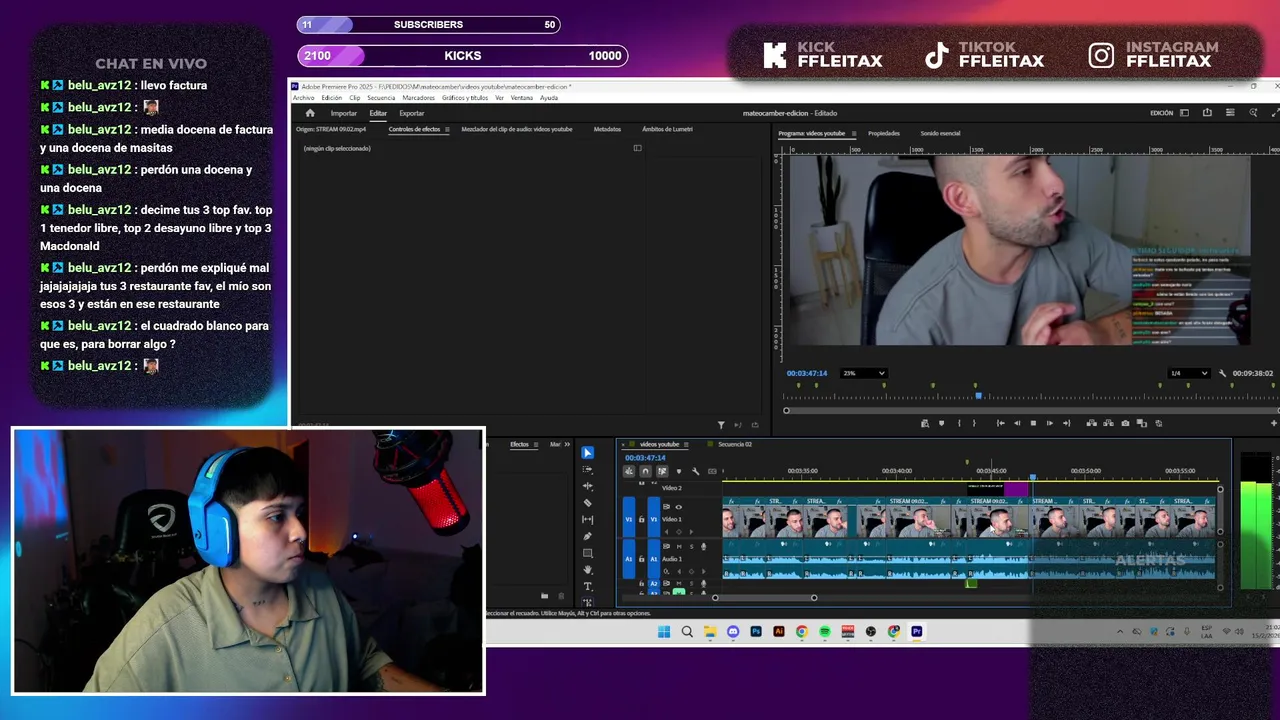This screenshot has height=720, width=1280.
Task: Open Program monitor panel menu
Action: click(x=853, y=133)
